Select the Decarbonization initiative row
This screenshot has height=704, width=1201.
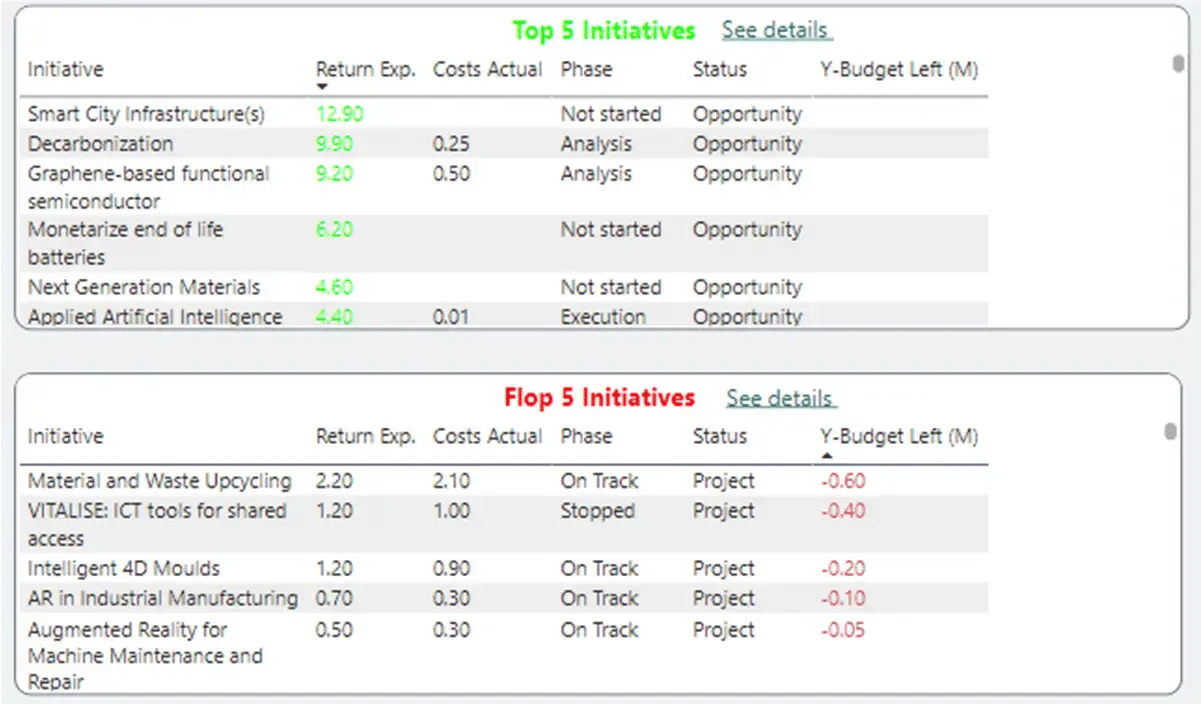point(103,143)
